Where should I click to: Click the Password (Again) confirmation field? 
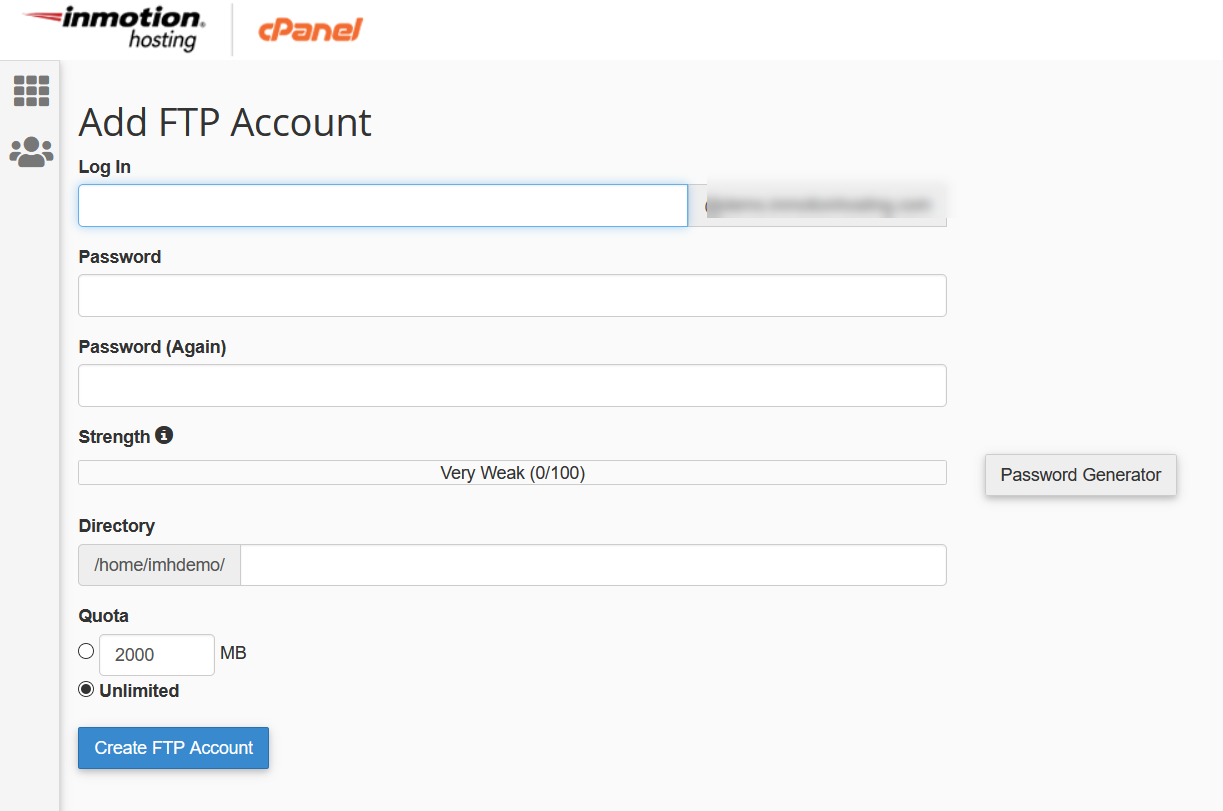pos(512,385)
